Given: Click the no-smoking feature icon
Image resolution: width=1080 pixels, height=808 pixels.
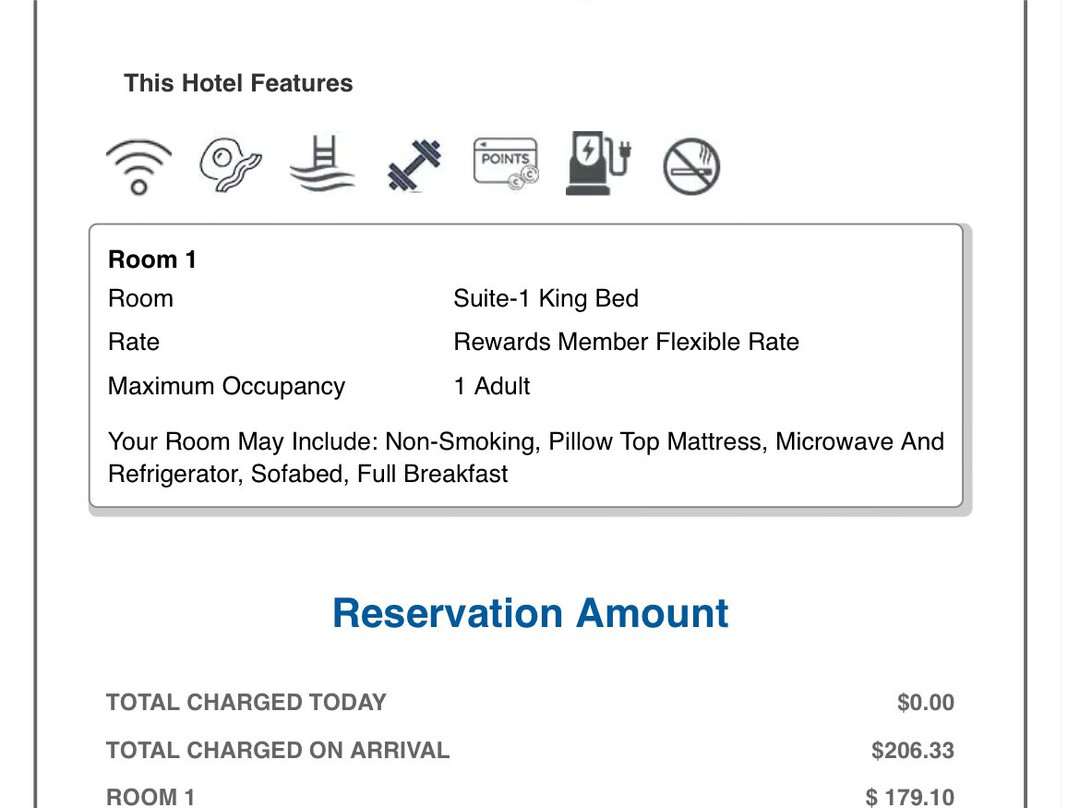Looking at the screenshot, I should pyautogui.click(x=691, y=166).
